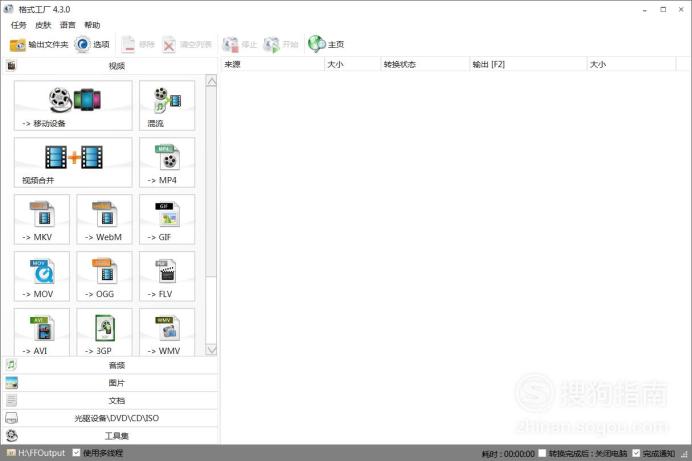Click the 输出 [F2] column header
The width and height of the screenshot is (692, 461).
[528, 64]
